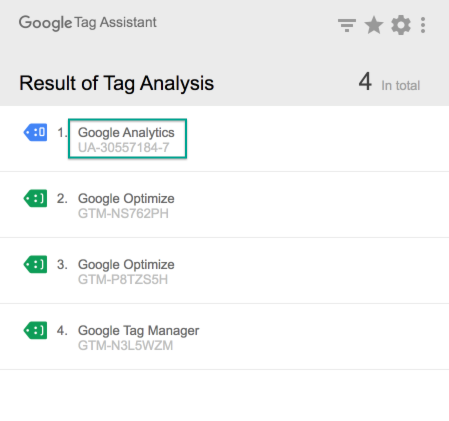Click the star favorite icon
449x421 pixels.
coord(374,25)
